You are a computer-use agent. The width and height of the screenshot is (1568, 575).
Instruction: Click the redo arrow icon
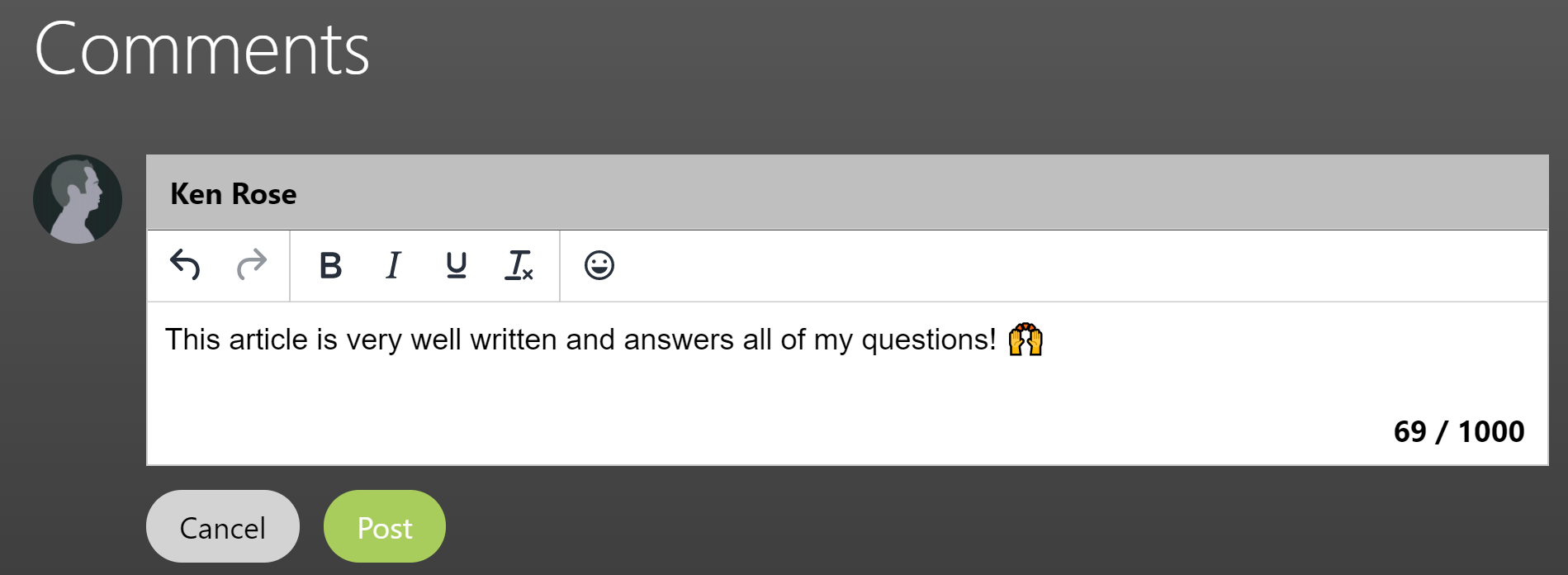pyautogui.click(x=252, y=265)
